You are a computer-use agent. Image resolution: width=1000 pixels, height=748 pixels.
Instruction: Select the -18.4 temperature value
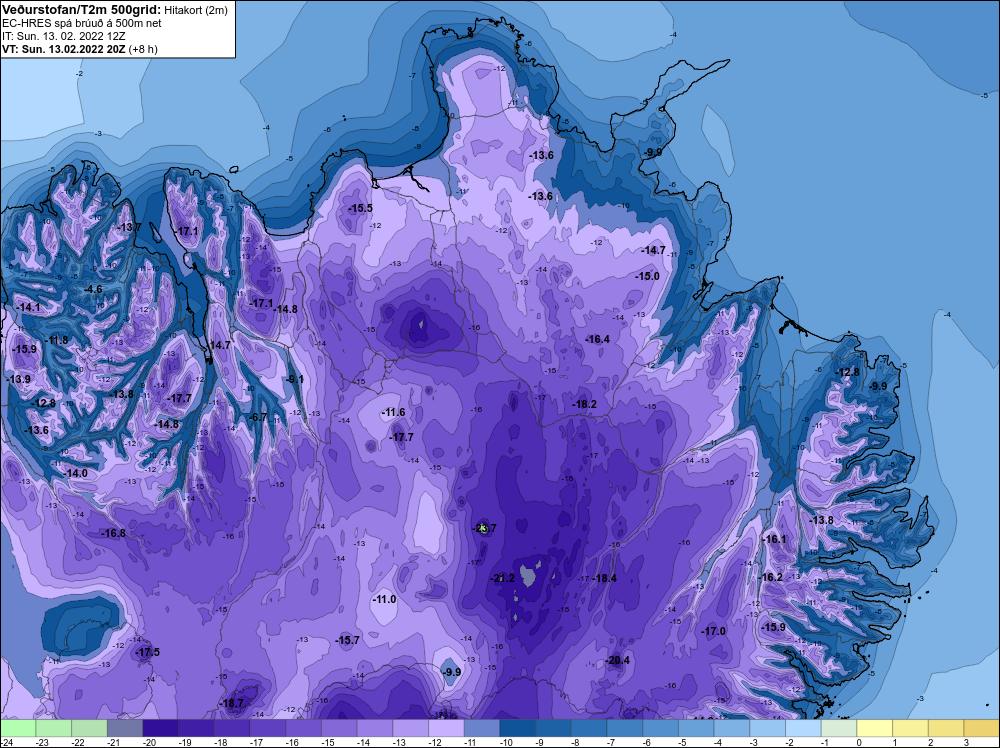(x=605, y=578)
